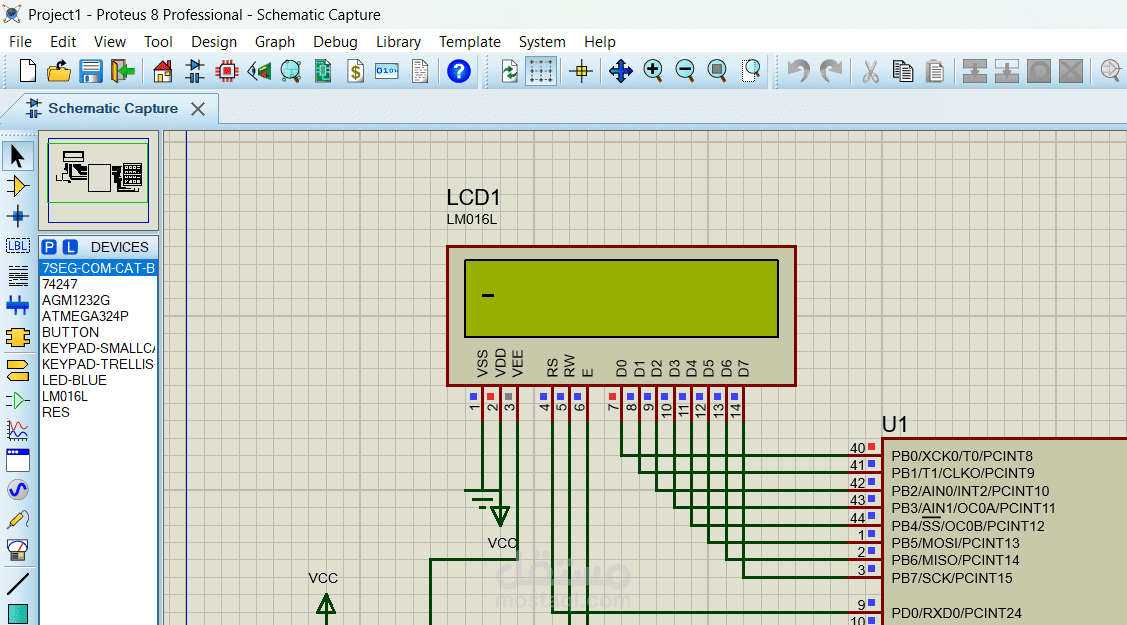Open the File menu
The height and width of the screenshot is (625, 1127).
(x=20, y=42)
